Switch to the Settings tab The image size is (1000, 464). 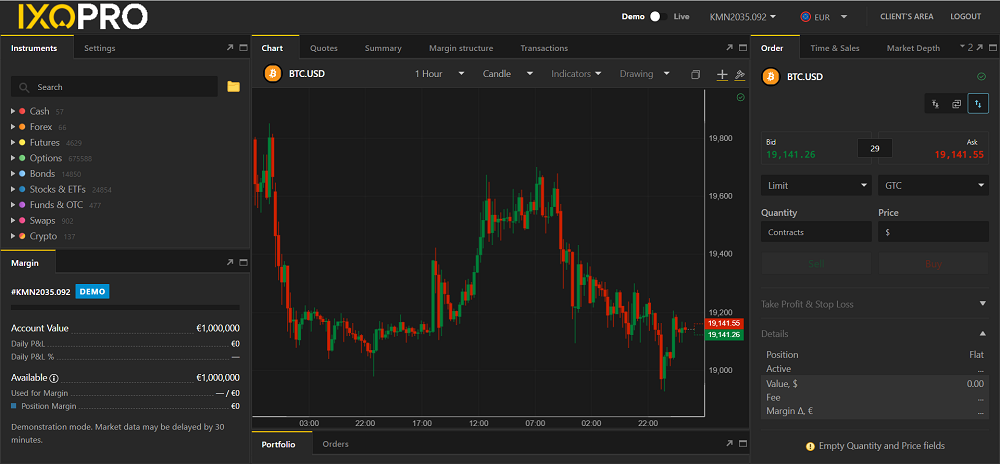coord(99,48)
